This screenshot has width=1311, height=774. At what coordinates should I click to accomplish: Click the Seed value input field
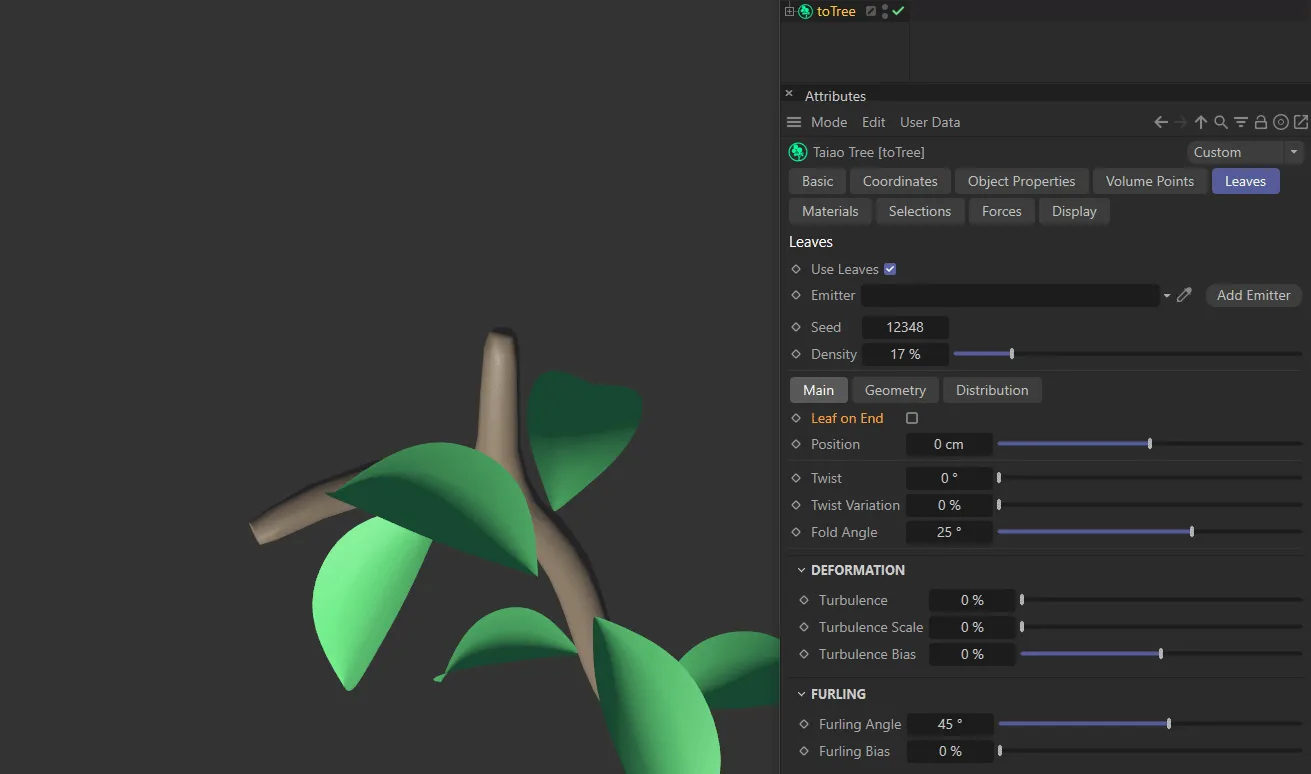click(905, 327)
